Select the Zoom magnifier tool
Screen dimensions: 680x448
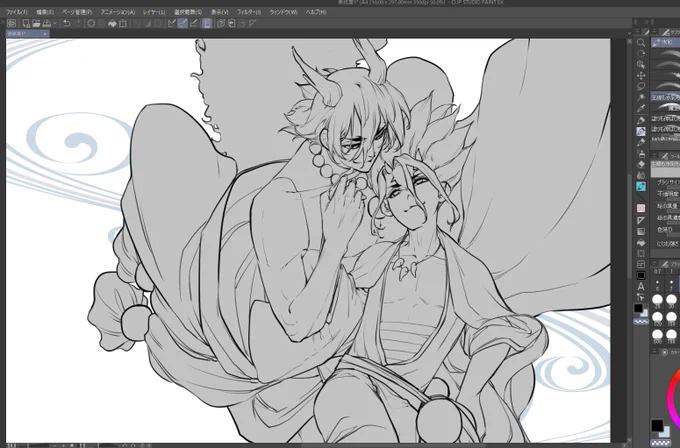pos(641,43)
